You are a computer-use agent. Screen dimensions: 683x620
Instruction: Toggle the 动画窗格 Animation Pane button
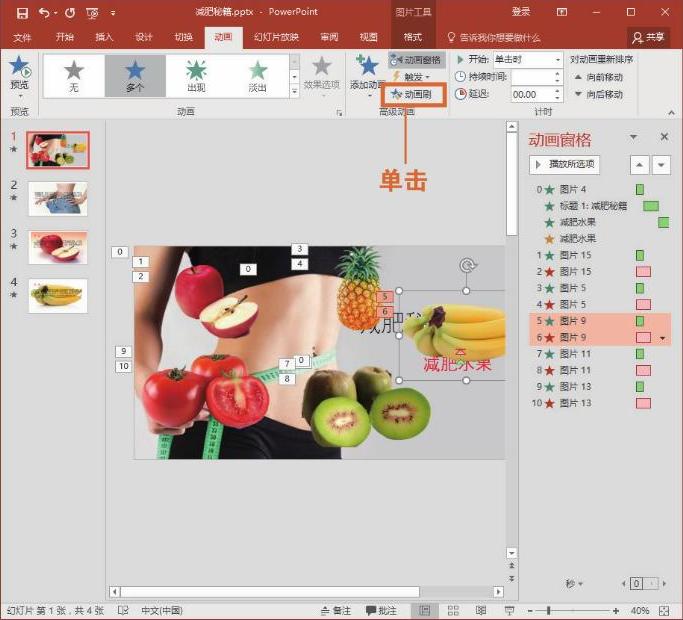click(x=416, y=60)
